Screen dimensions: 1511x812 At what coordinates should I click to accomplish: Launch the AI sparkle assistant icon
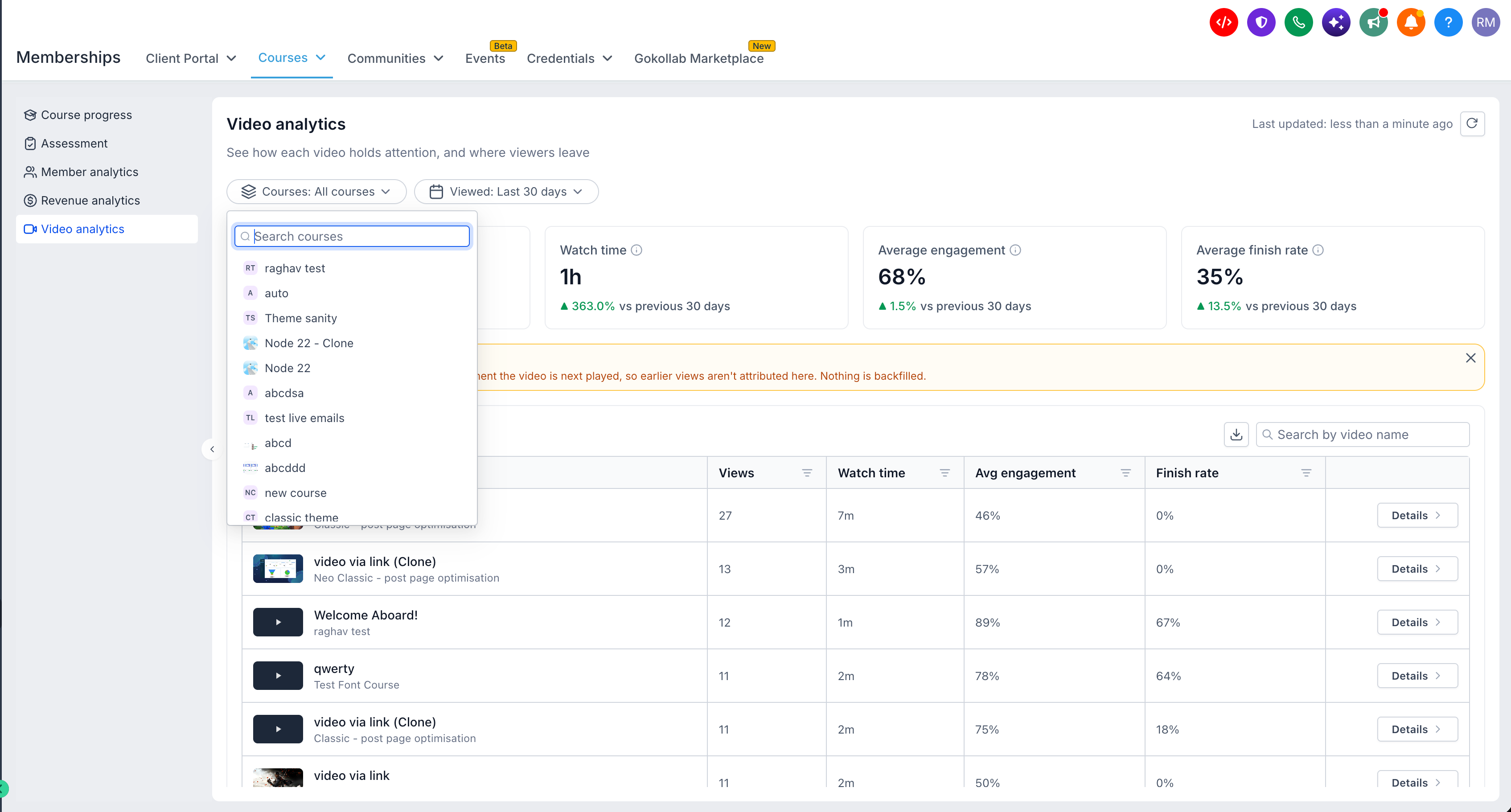(x=1336, y=22)
